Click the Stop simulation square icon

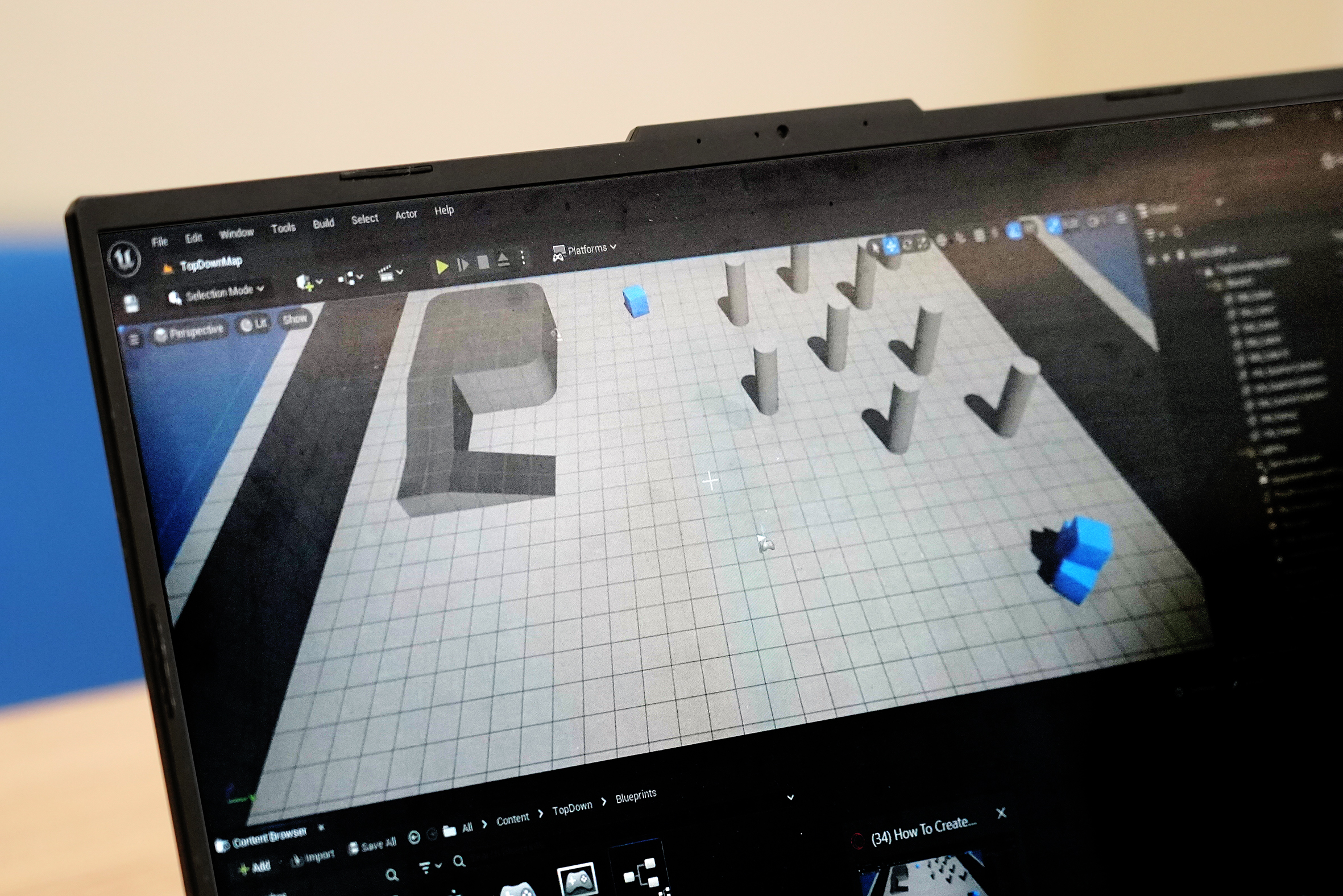[x=483, y=262]
